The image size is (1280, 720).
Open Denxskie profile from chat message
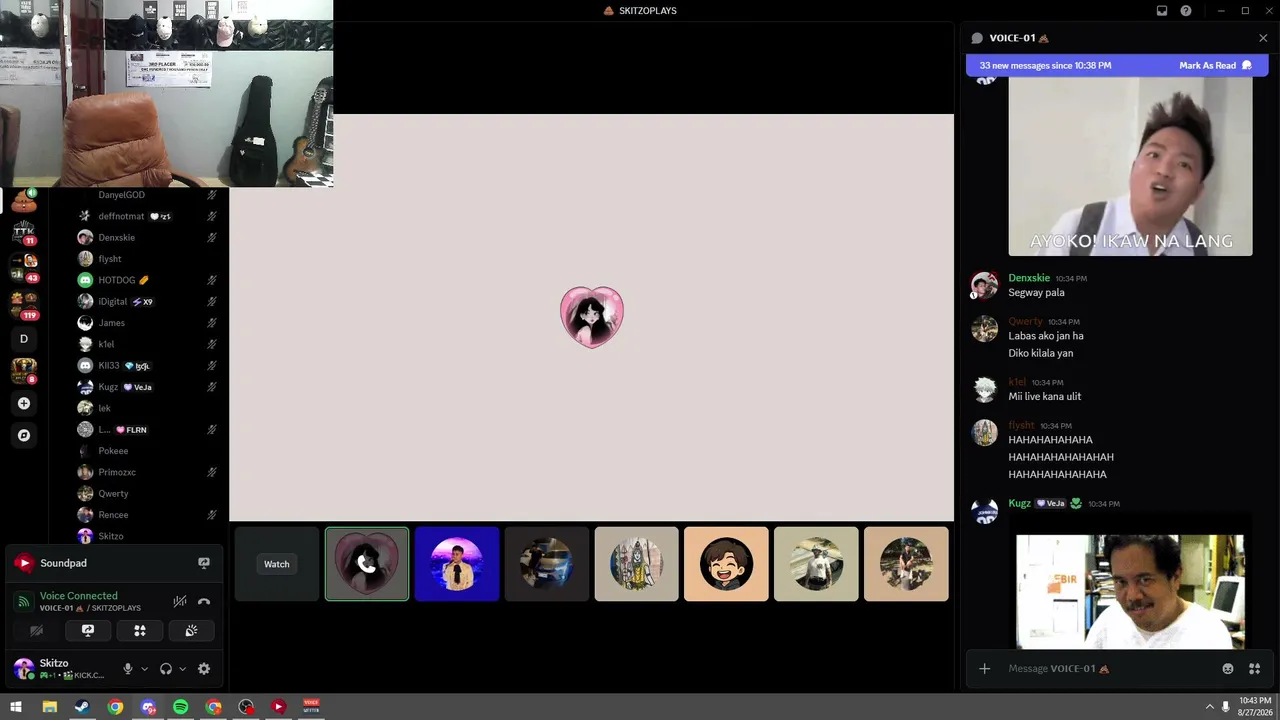pyautogui.click(x=985, y=285)
